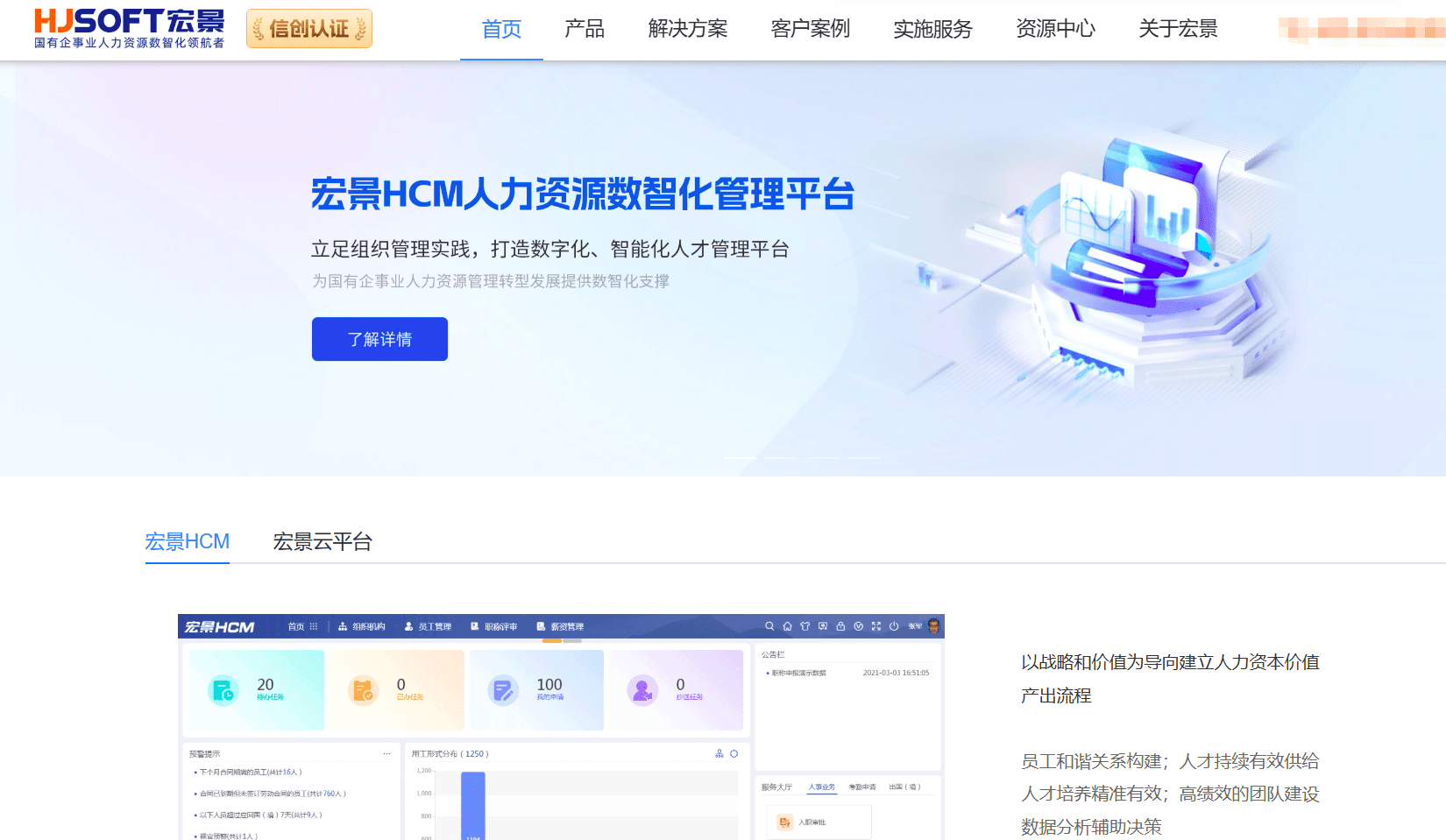
Task: Click the org-chart icon on 用工形式分布 panel
Action: pos(719,753)
